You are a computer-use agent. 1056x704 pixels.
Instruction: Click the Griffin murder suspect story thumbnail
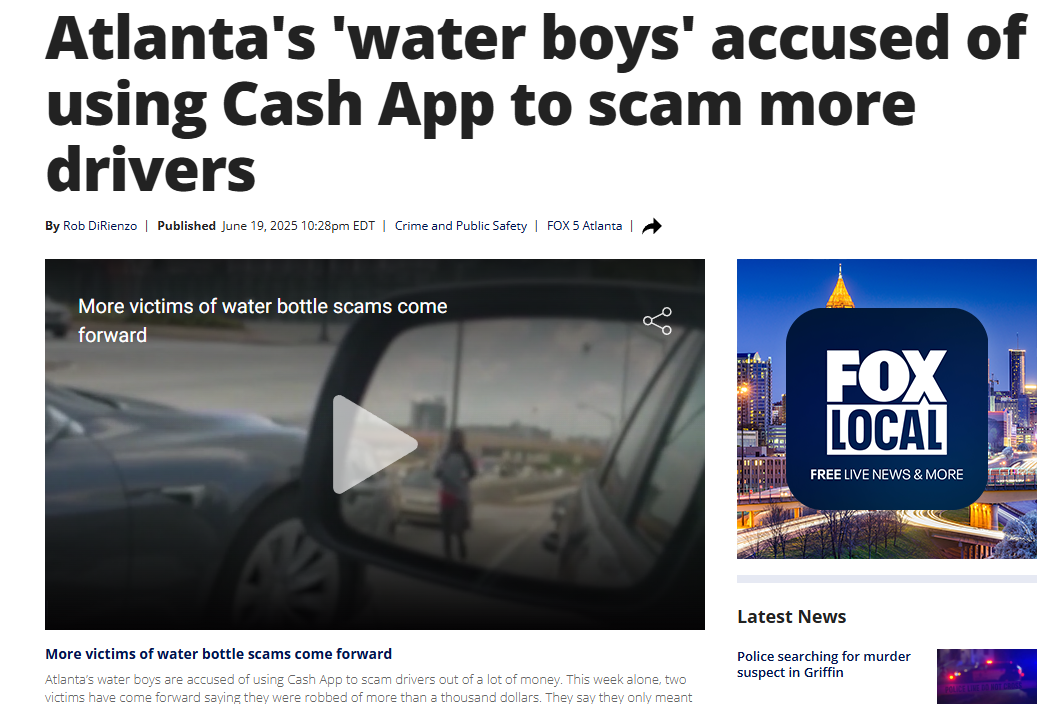pos(987,676)
